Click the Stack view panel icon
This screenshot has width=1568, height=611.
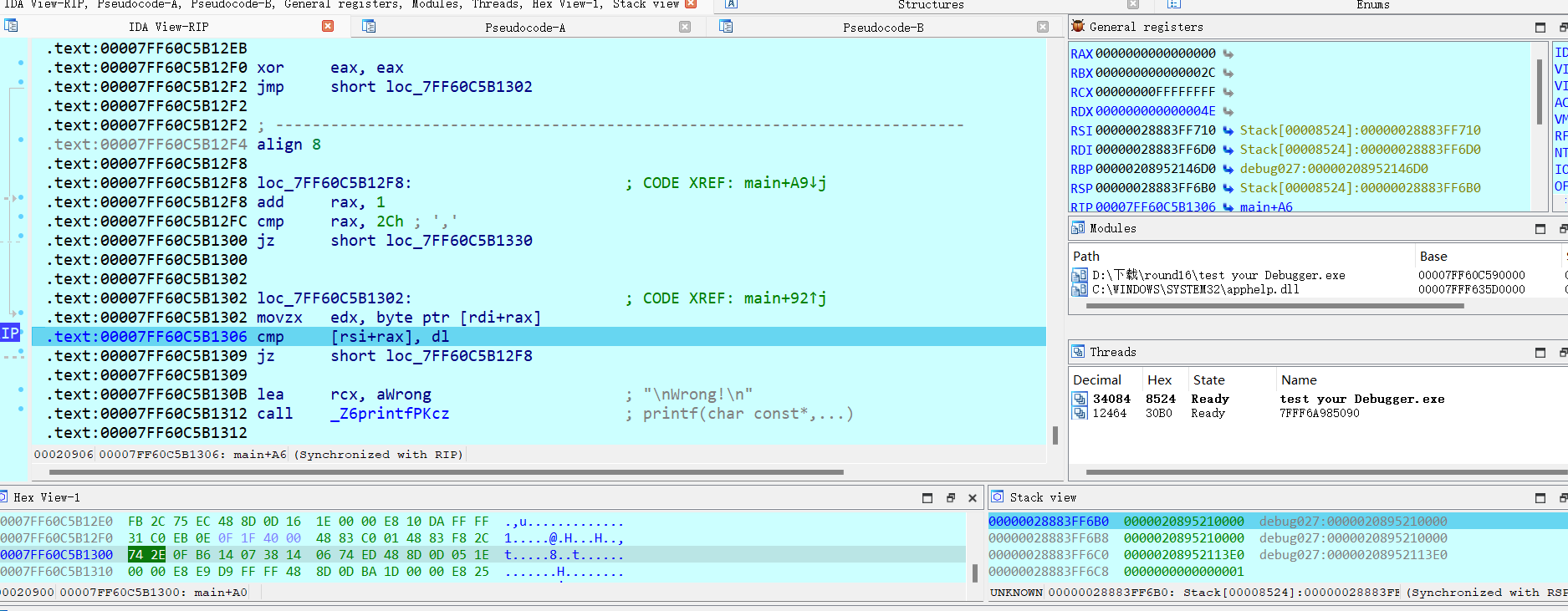point(997,496)
